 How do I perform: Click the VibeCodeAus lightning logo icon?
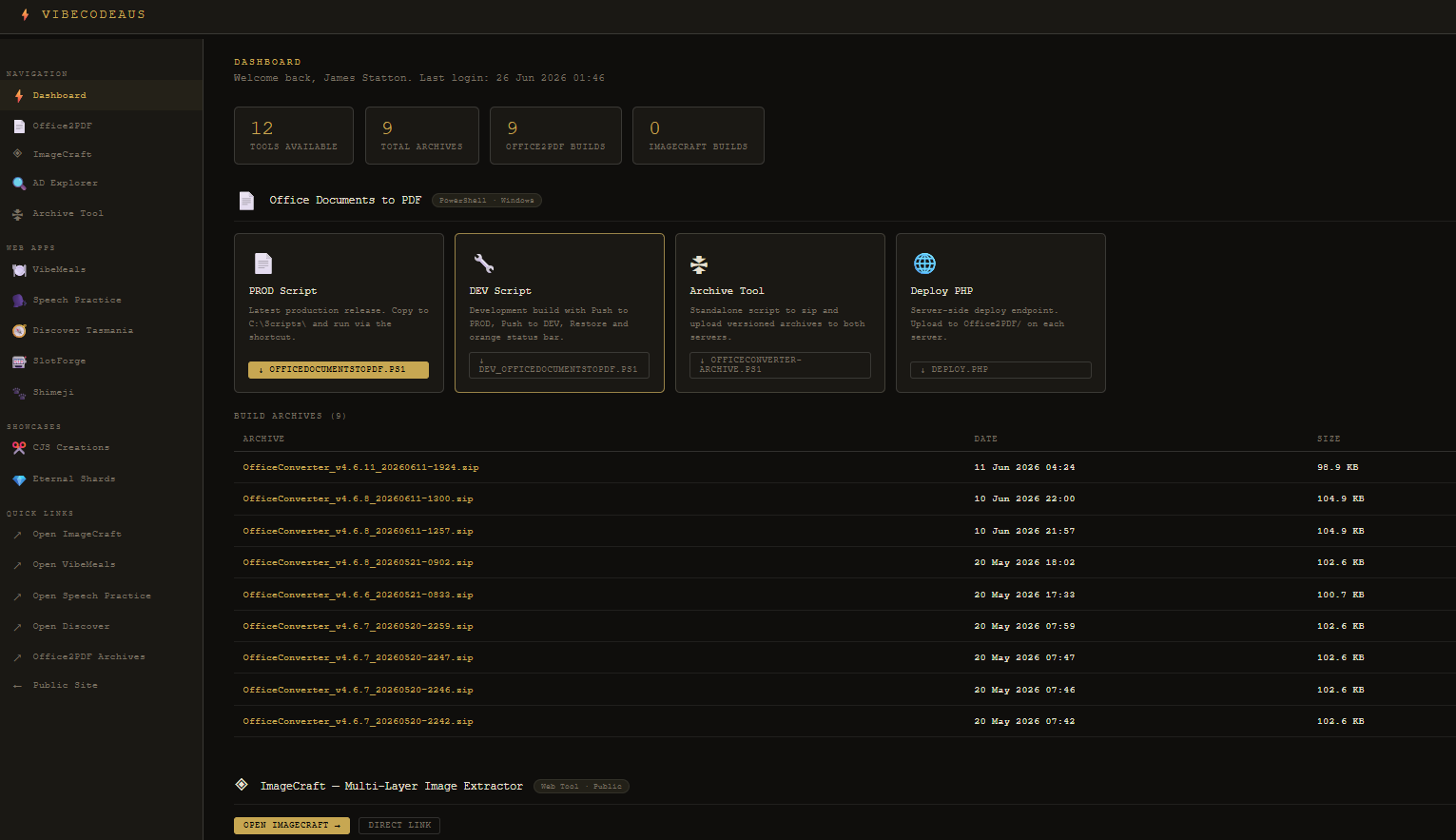tap(25, 15)
